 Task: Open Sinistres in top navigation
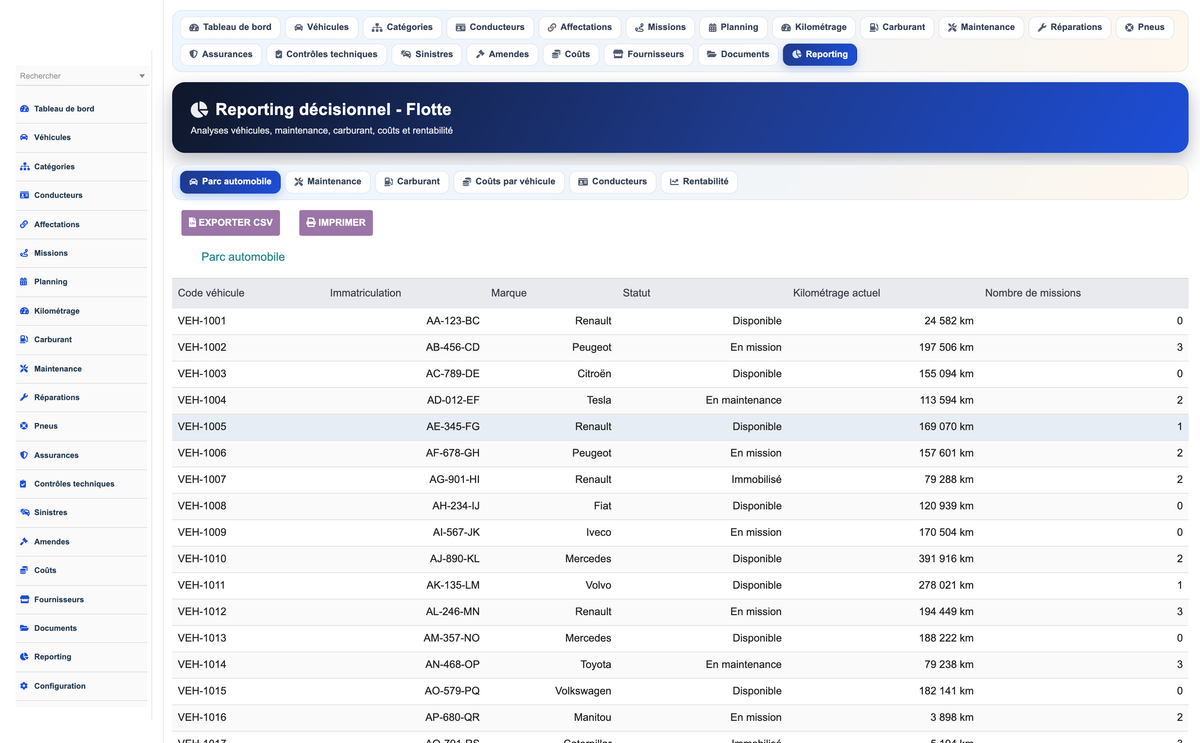coord(427,54)
